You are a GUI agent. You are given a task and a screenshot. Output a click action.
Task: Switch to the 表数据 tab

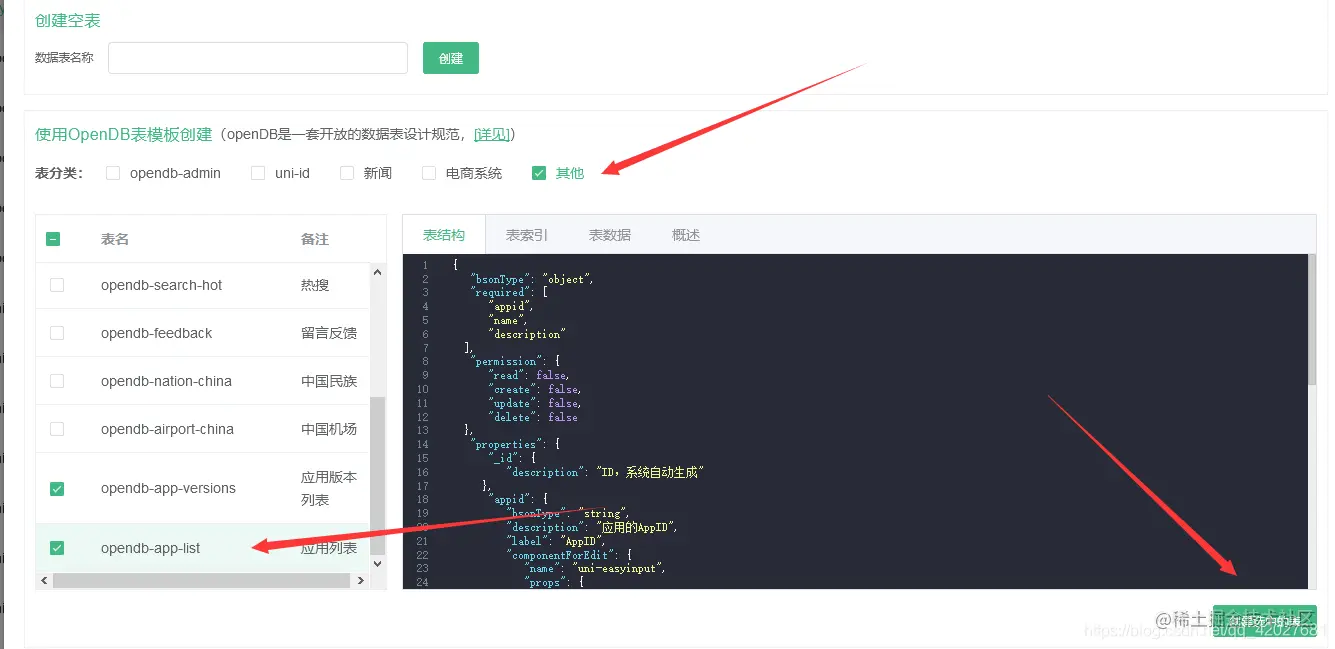(x=609, y=234)
